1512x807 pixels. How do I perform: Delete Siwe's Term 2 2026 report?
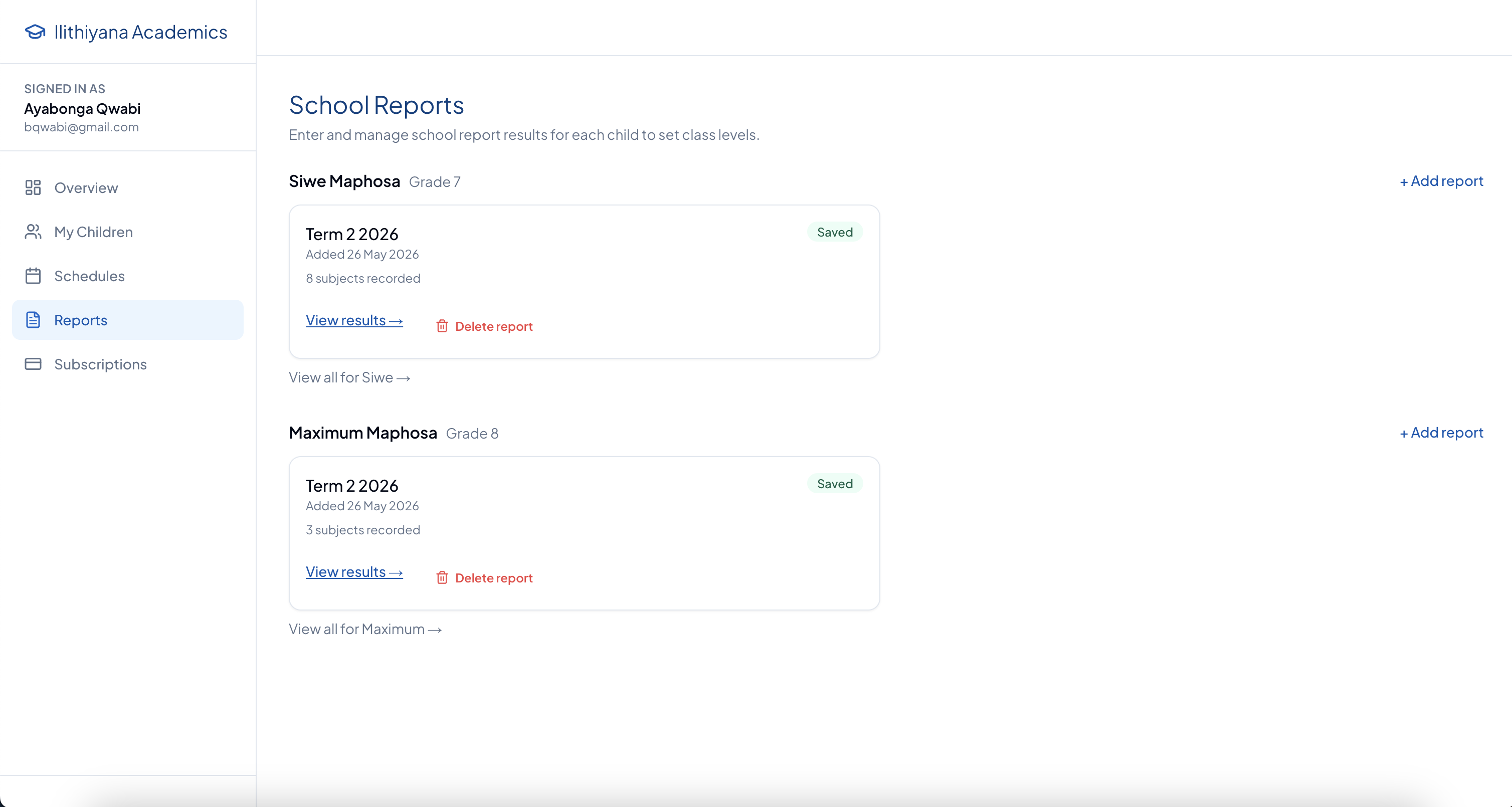tap(484, 326)
